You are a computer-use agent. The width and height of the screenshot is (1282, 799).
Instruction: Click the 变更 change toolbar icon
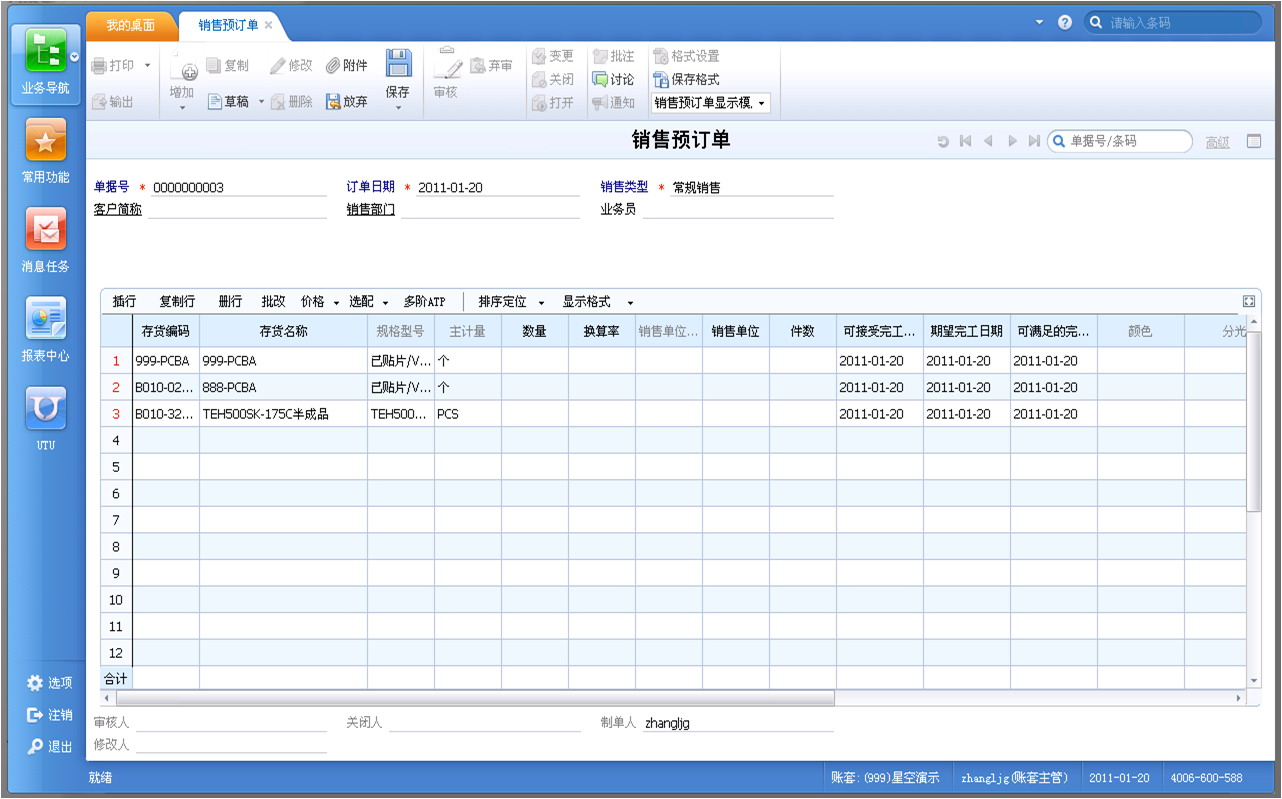tap(540, 57)
